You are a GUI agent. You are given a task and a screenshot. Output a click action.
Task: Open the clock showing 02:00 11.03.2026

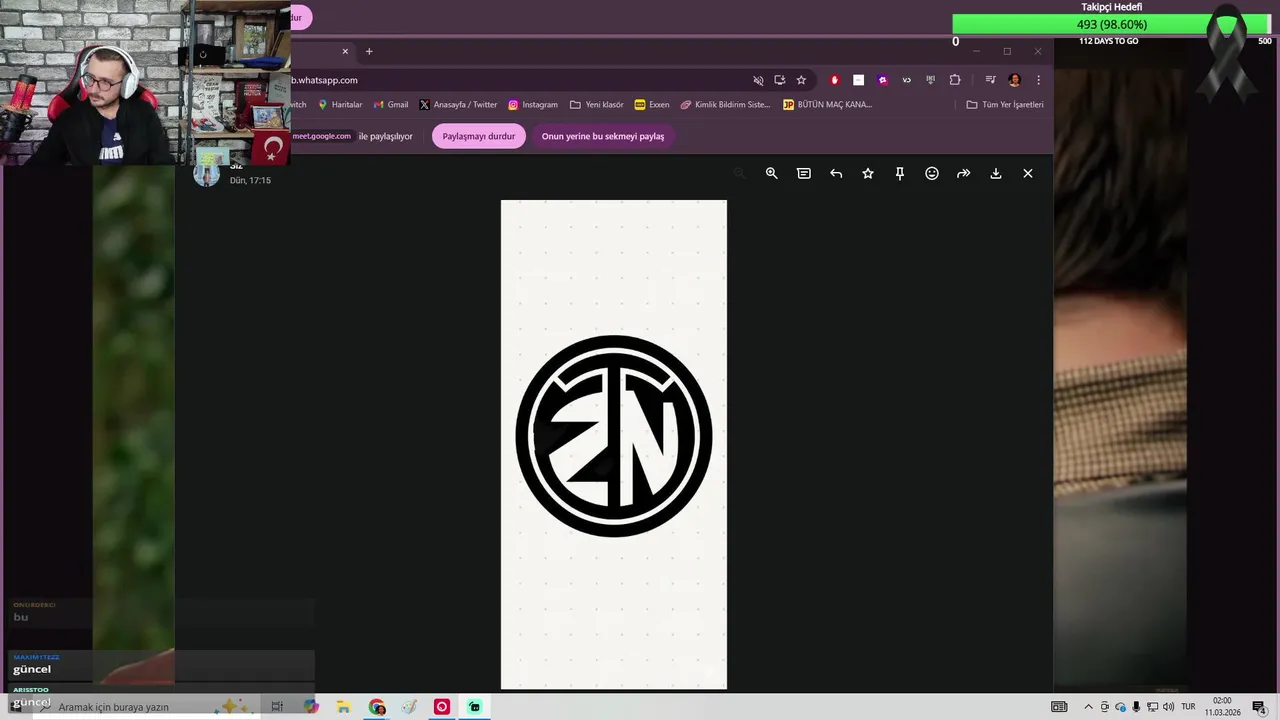(x=1222, y=707)
